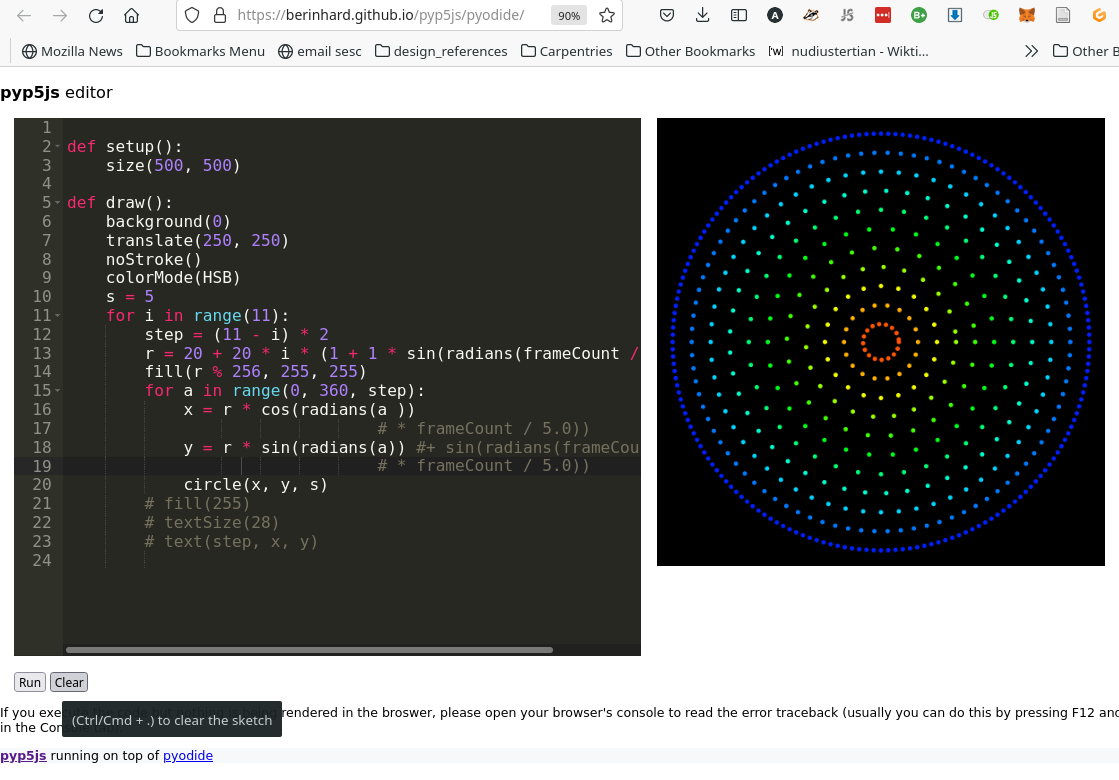Show more bookmarks with the chevron
The image size is (1119, 780).
click(x=1031, y=51)
